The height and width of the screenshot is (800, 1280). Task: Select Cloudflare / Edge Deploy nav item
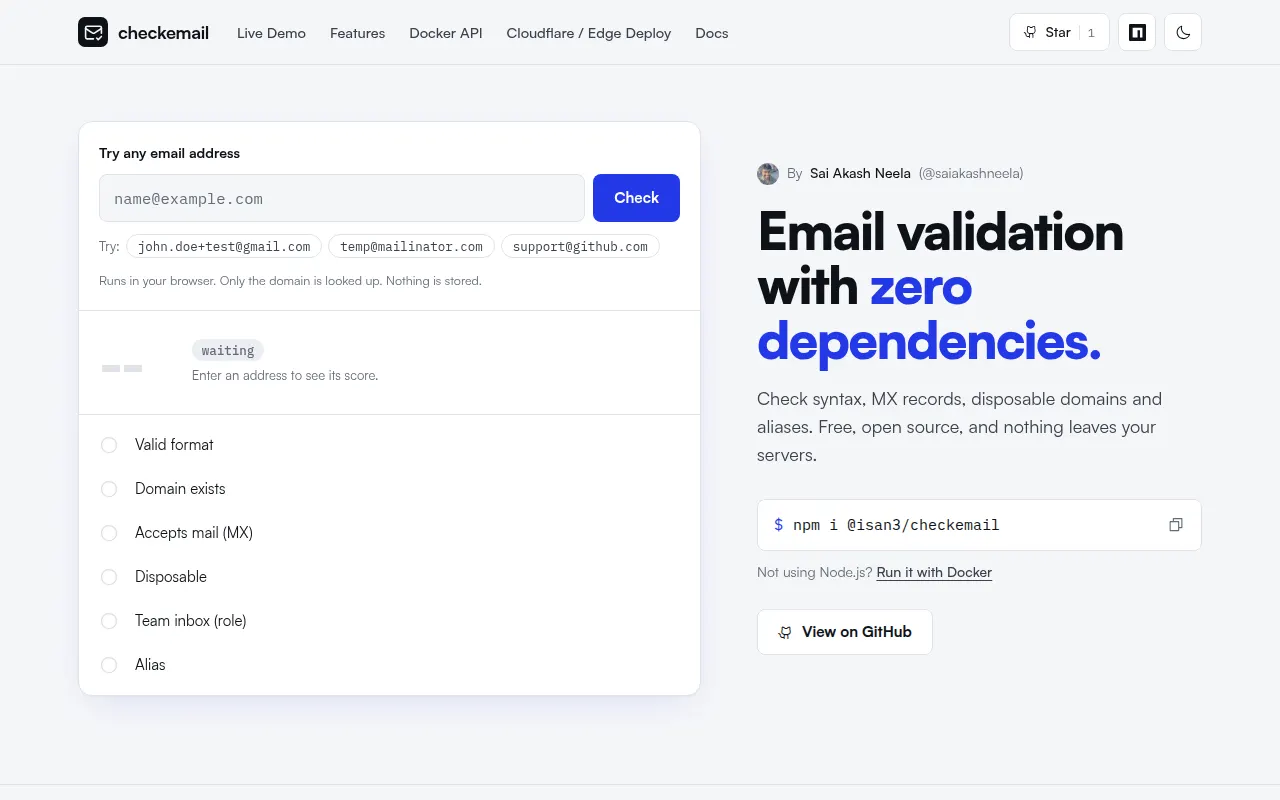pos(589,33)
